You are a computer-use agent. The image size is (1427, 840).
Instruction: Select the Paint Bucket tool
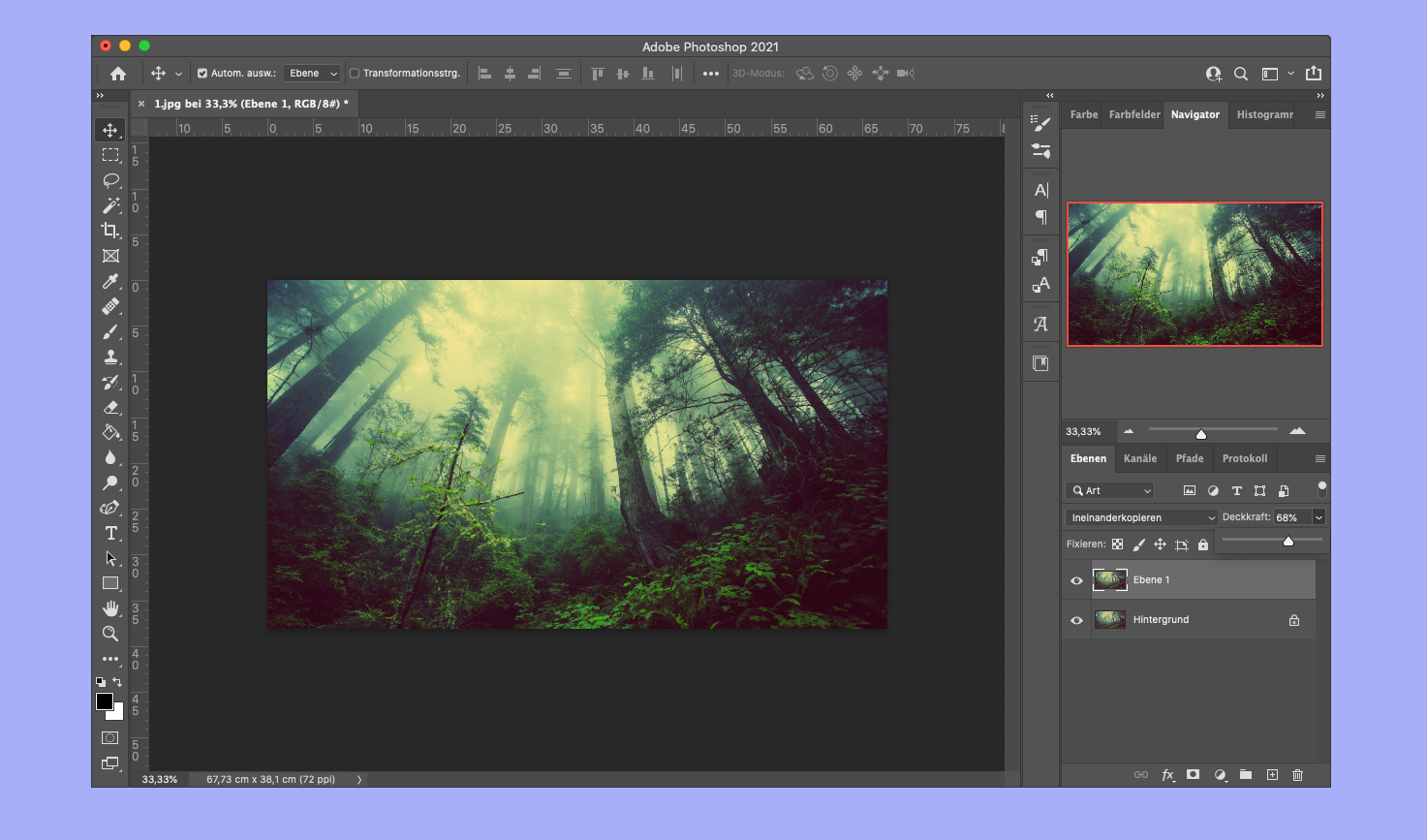click(x=110, y=432)
